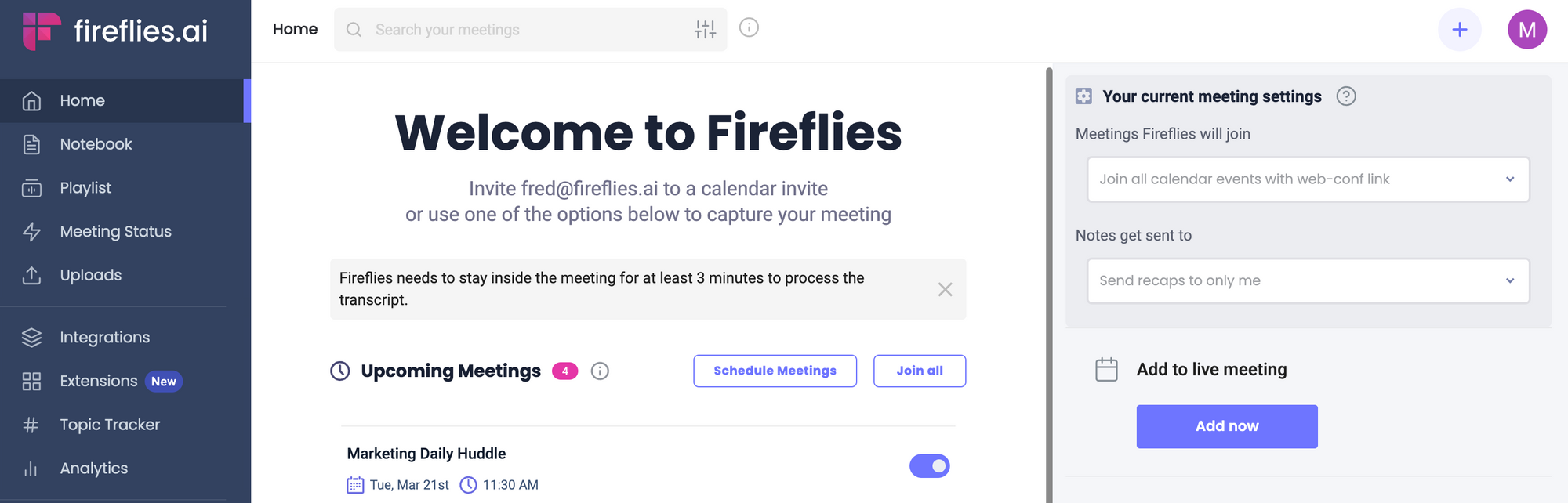Click the meeting settings gear icon
Screen dimensions: 1568x503
coord(1083,96)
